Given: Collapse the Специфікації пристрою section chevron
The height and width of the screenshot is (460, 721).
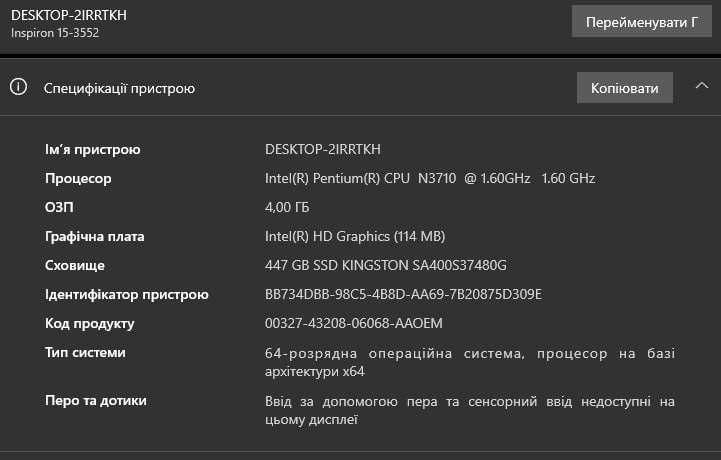Looking at the screenshot, I should [x=702, y=86].
